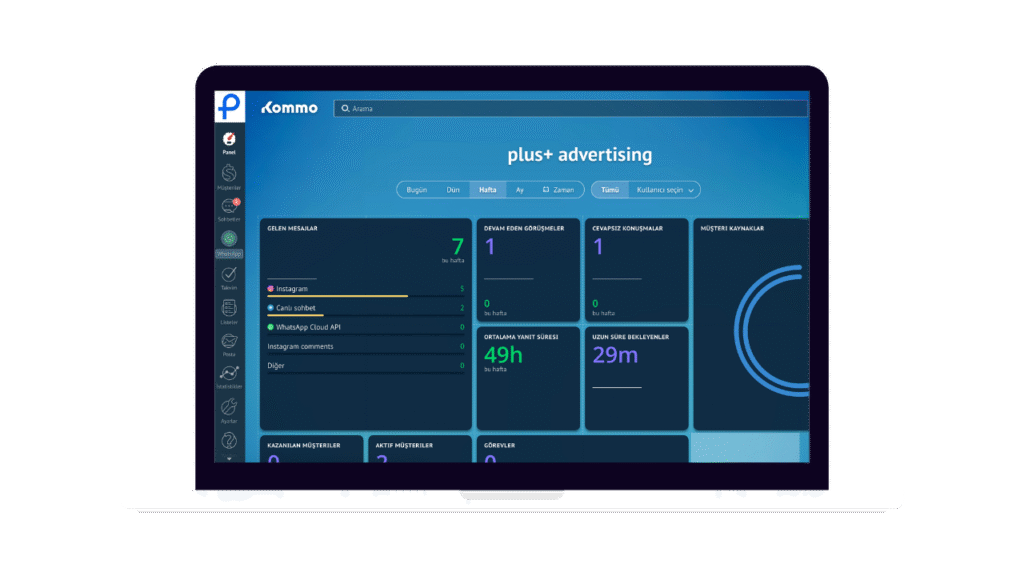Screen dimensions: 1024x576
Task: Select the Dün period tab
Action: 453,190
